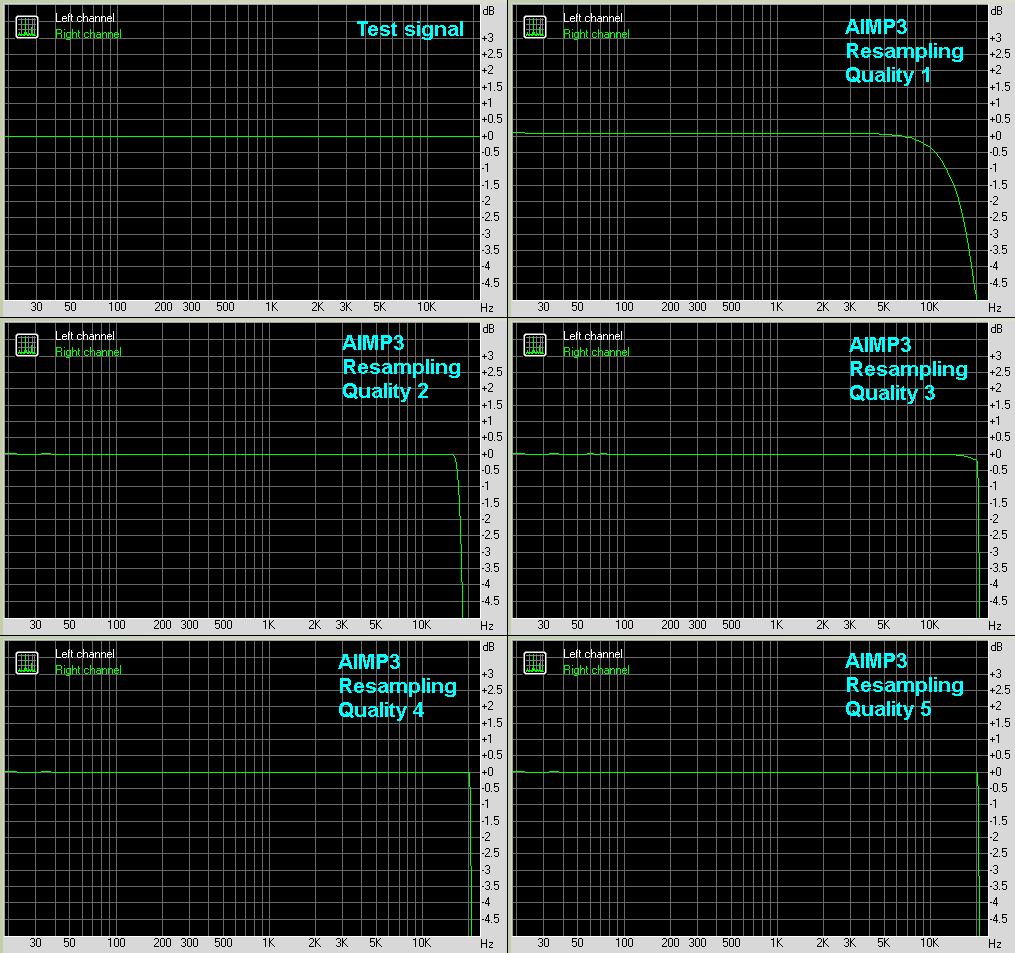The height and width of the screenshot is (953, 1015).
Task: Click the graph icon in the Quality 4 panel
Action: pyautogui.click(x=27, y=663)
